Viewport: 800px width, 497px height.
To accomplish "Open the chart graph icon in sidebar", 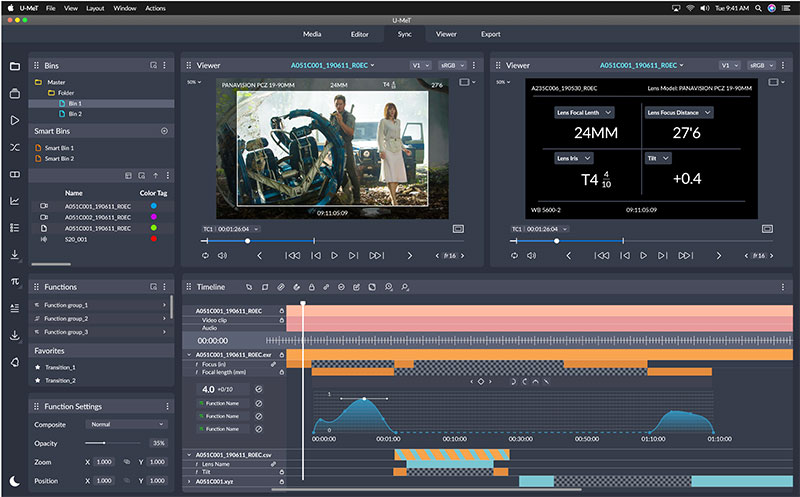I will pyautogui.click(x=14, y=201).
